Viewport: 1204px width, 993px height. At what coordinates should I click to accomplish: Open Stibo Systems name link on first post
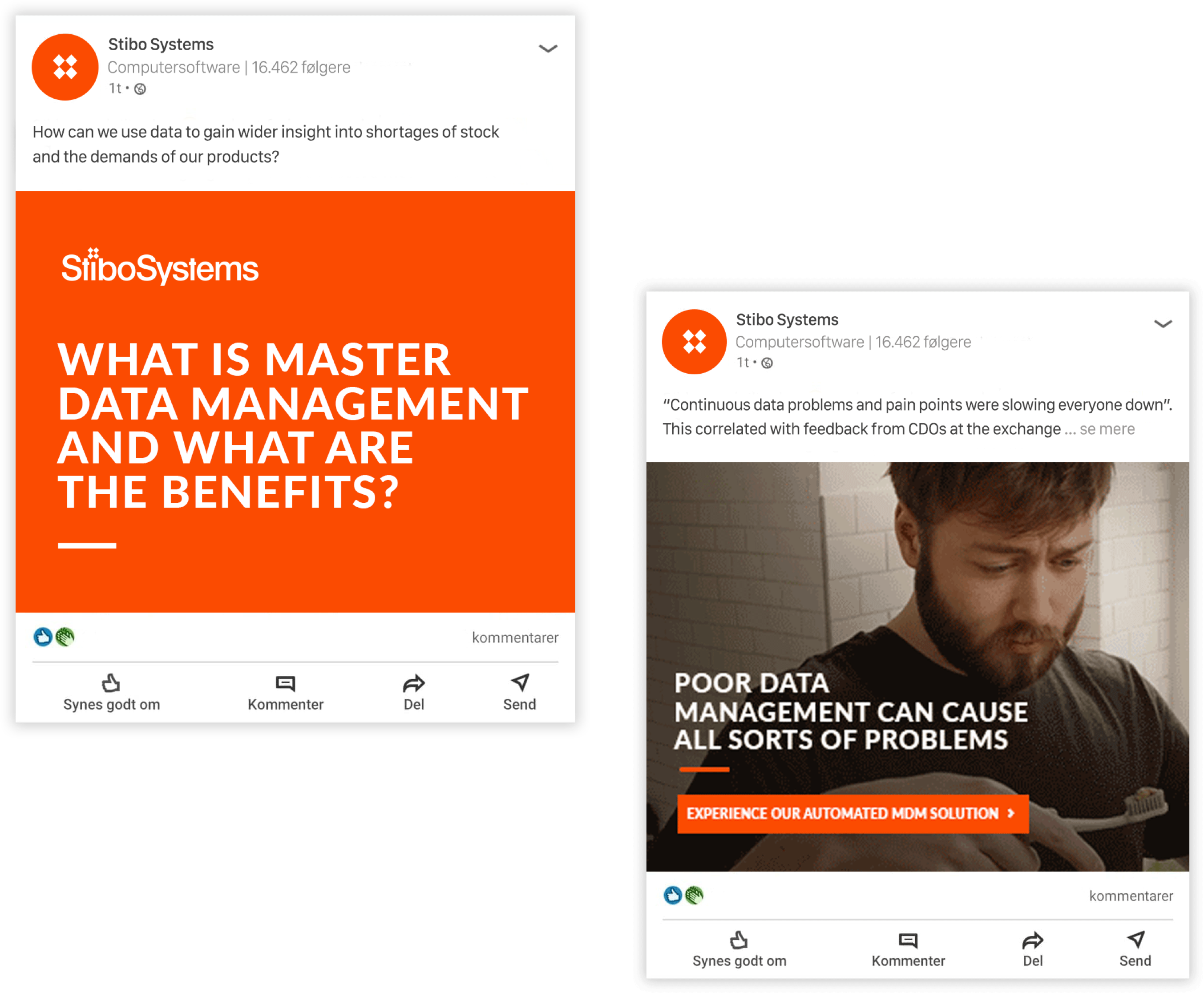[161, 44]
